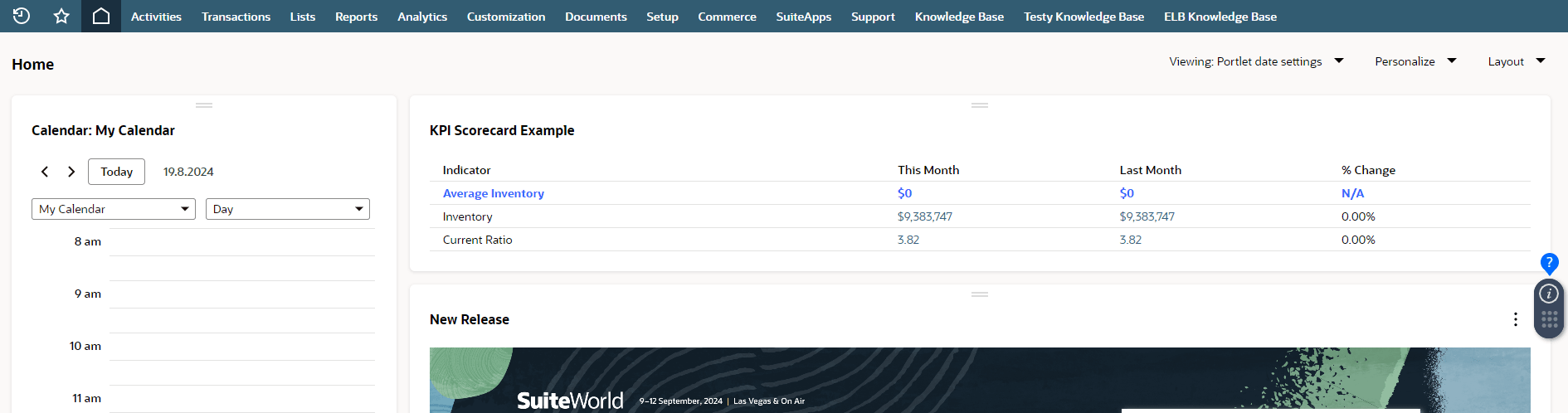The image size is (1568, 413).
Task: Grab the New Release portlet drag handle
Action: click(x=980, y=294)
